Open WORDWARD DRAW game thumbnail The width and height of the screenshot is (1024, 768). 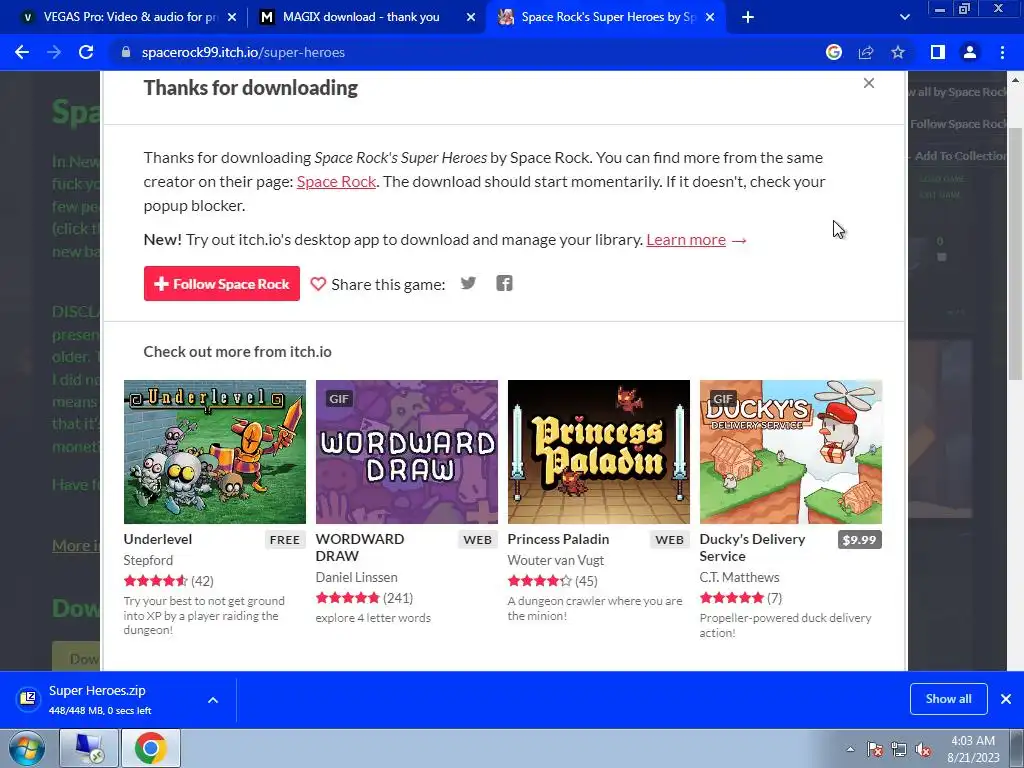(x=407, y=452)
